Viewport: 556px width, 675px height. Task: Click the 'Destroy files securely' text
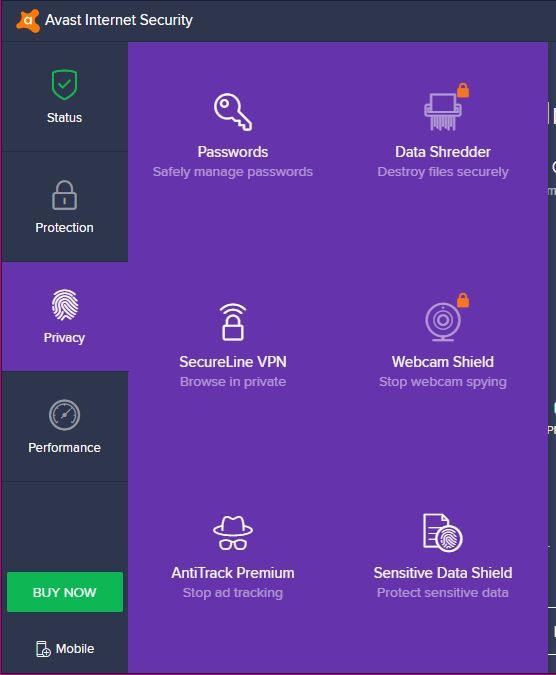point(442,172)
